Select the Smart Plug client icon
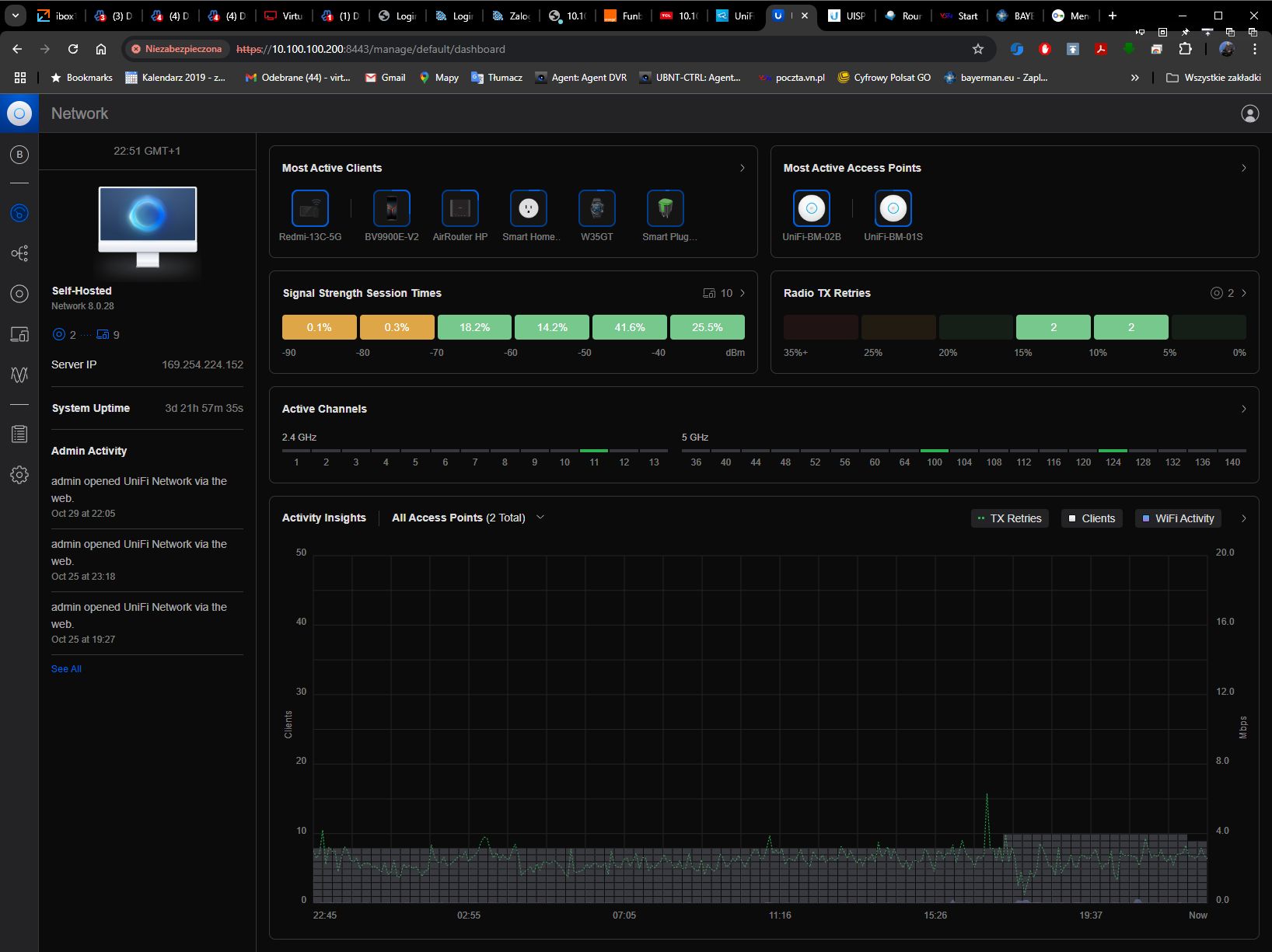Screen dimensions: 1272x952 (x=666, y=208)
